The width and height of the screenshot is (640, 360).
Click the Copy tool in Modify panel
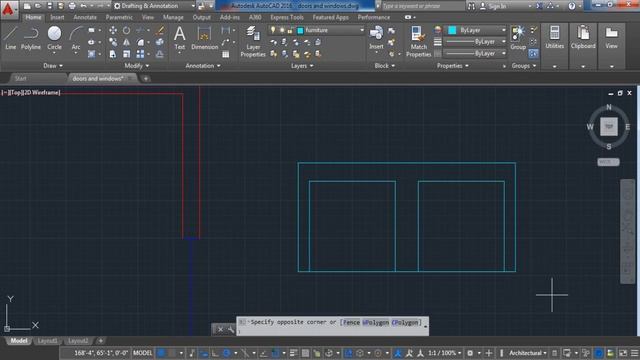(113, 42)
